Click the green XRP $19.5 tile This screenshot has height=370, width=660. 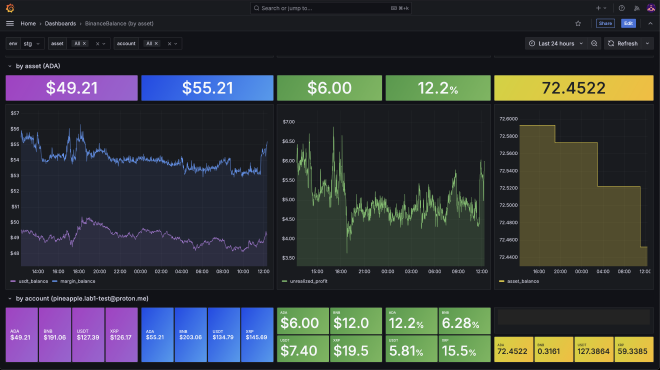click(356, 349)
